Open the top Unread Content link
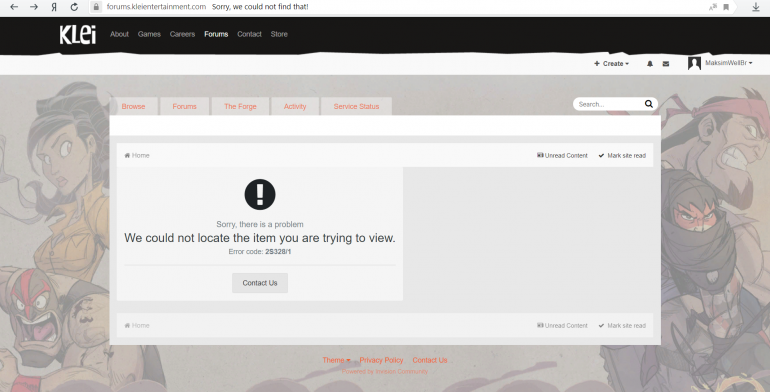Image resolution: width=770 pixels, height=392 pixels. click(x=562, y=155)
